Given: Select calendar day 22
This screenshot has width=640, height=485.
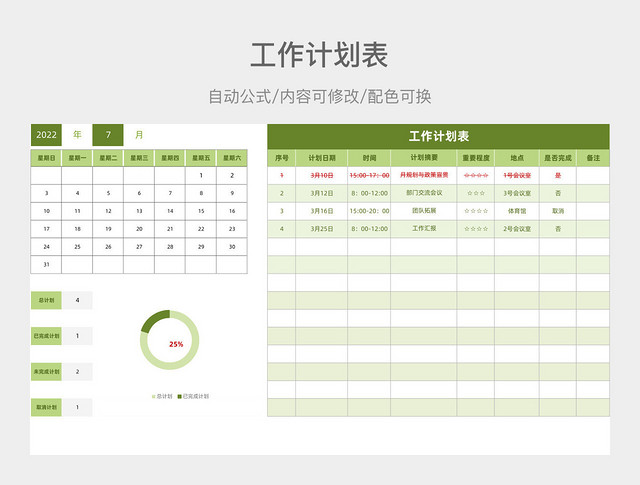Looking at the screenshot, I should pyautogui.click(x=201, y=229).
